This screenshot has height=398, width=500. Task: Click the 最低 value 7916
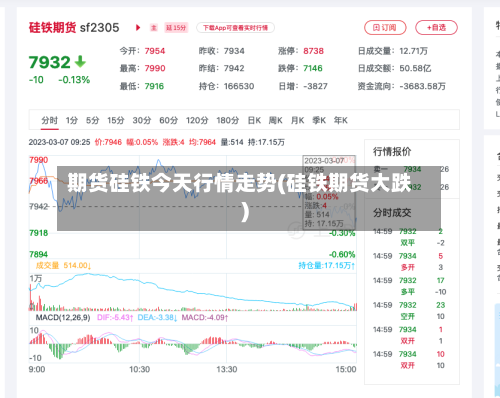tap(154, 86)
